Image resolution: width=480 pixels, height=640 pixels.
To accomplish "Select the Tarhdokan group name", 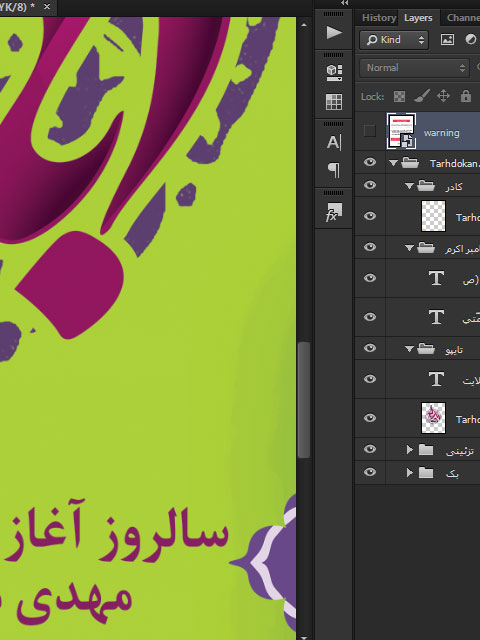I will tap(454, 164).
